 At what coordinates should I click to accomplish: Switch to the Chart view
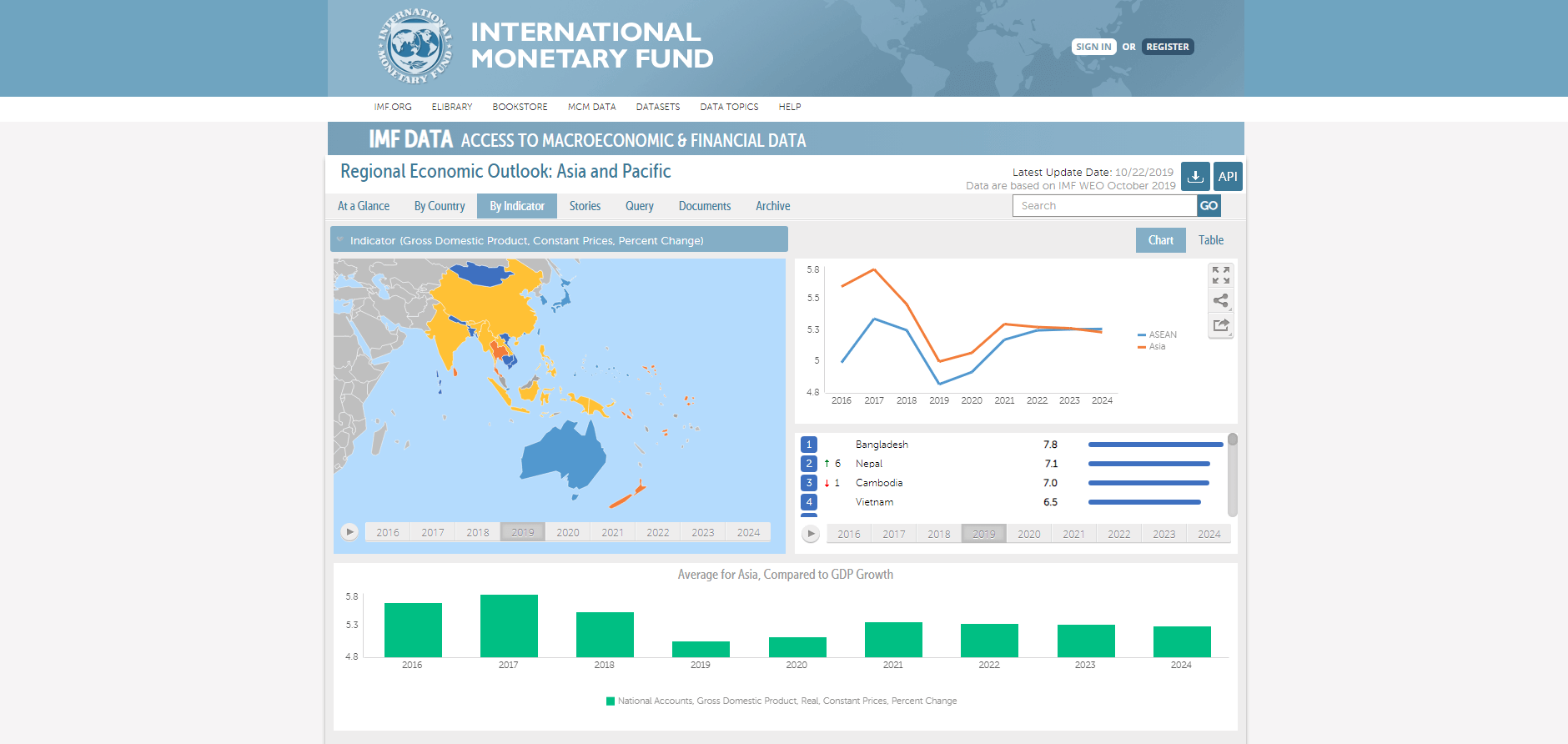[x=1161, y=240]
